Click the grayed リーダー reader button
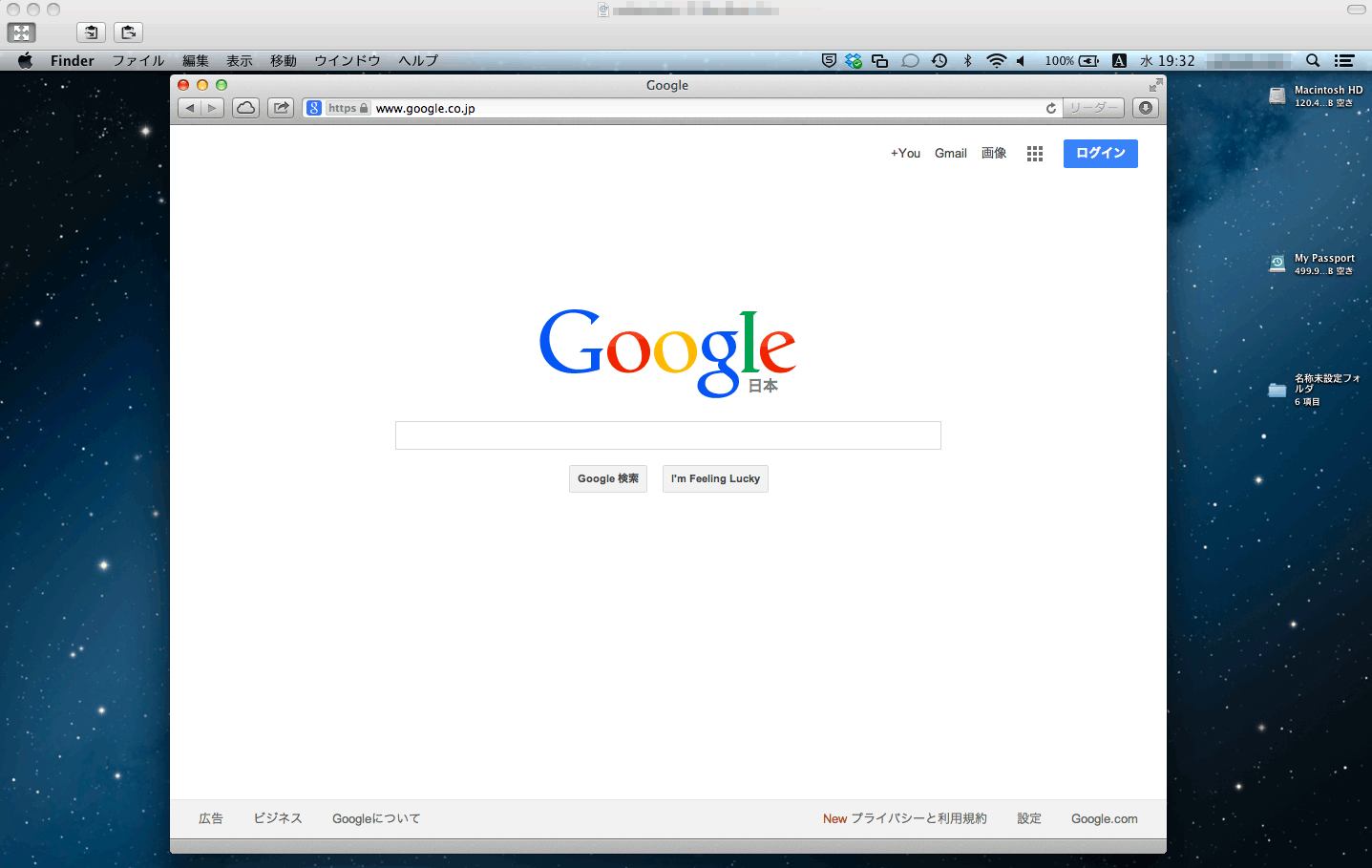The height and width of the screenshot is (868, 1372). pos(1094,108)
